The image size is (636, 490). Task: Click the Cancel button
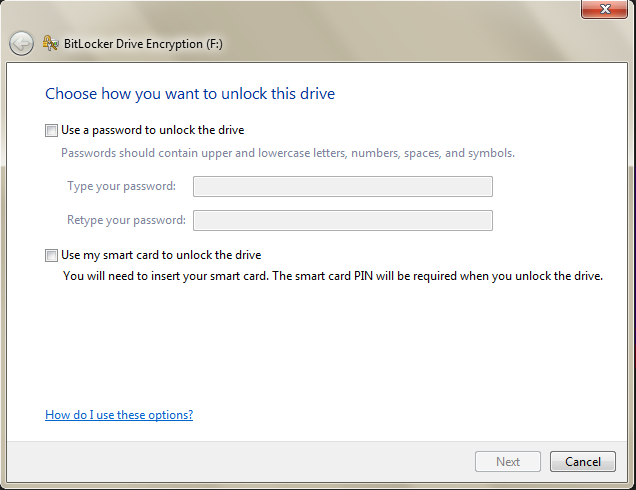583,462
